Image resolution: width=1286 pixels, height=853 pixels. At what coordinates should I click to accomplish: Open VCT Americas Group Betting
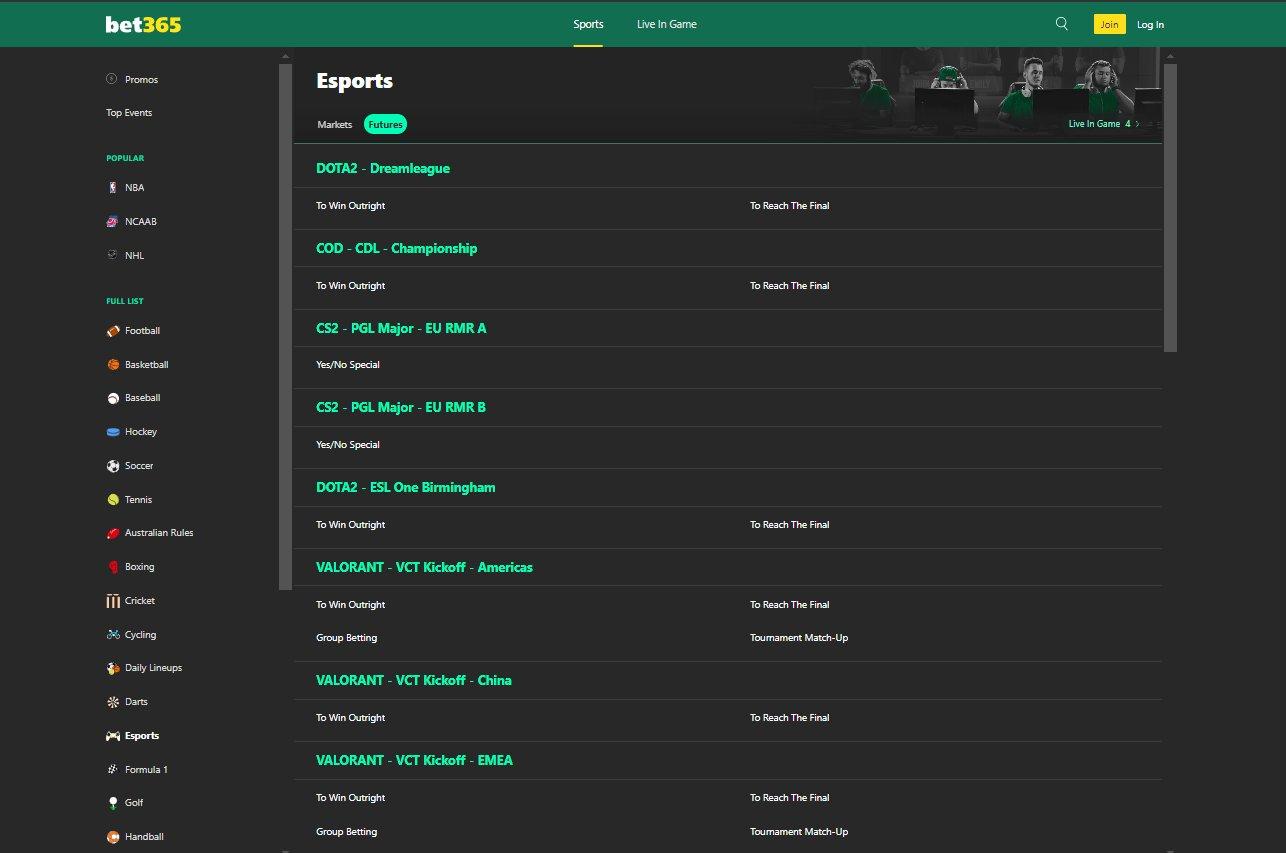tap(347, 638)
